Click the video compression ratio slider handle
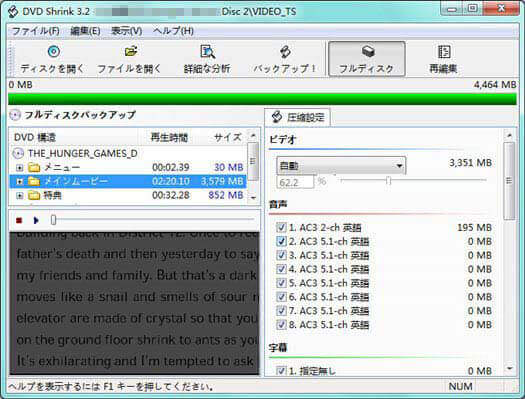The height and width of the screenshot is (399, 525). tap(388, 181)
